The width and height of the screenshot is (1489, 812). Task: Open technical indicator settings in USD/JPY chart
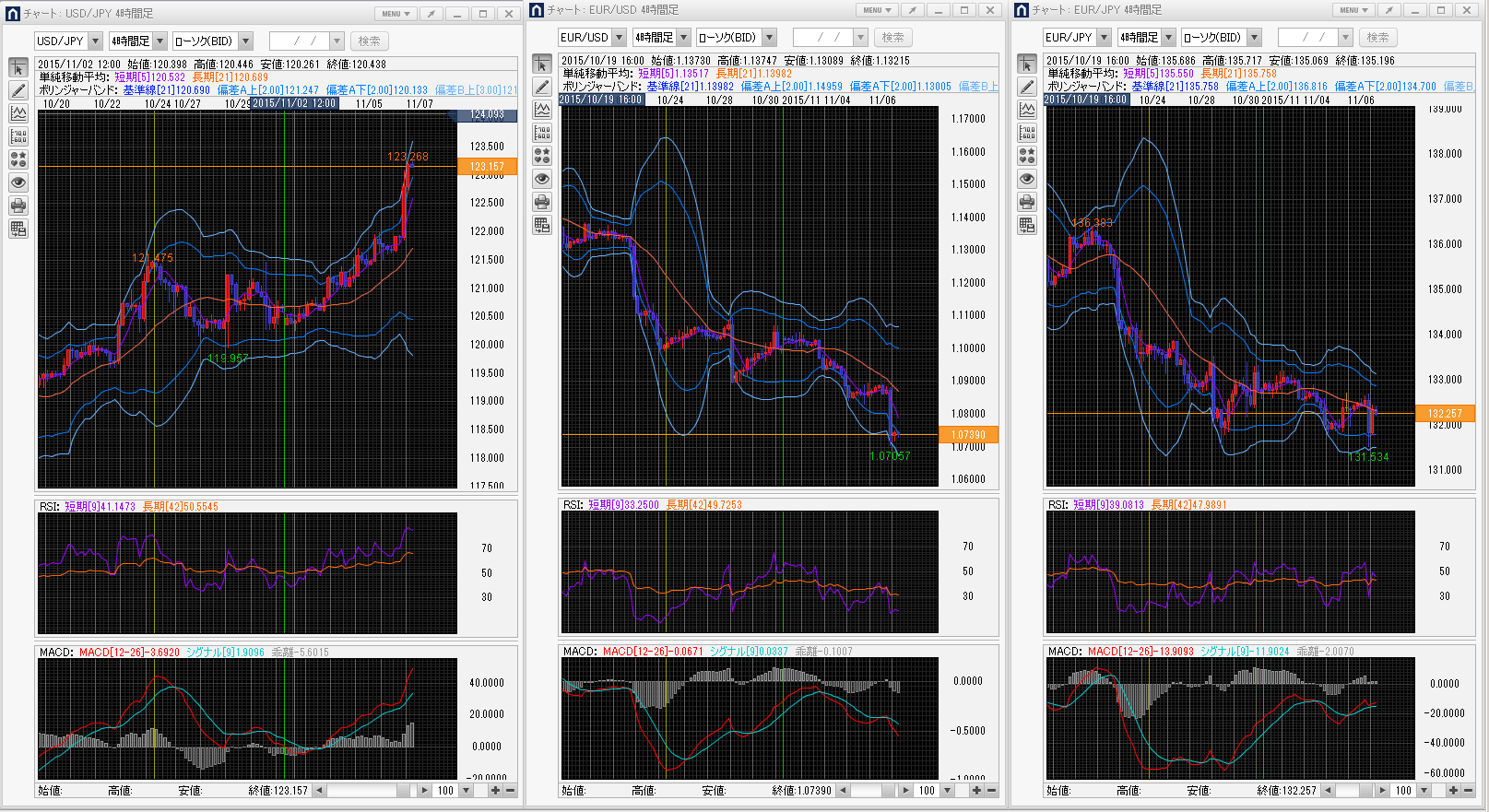[18, 113]
